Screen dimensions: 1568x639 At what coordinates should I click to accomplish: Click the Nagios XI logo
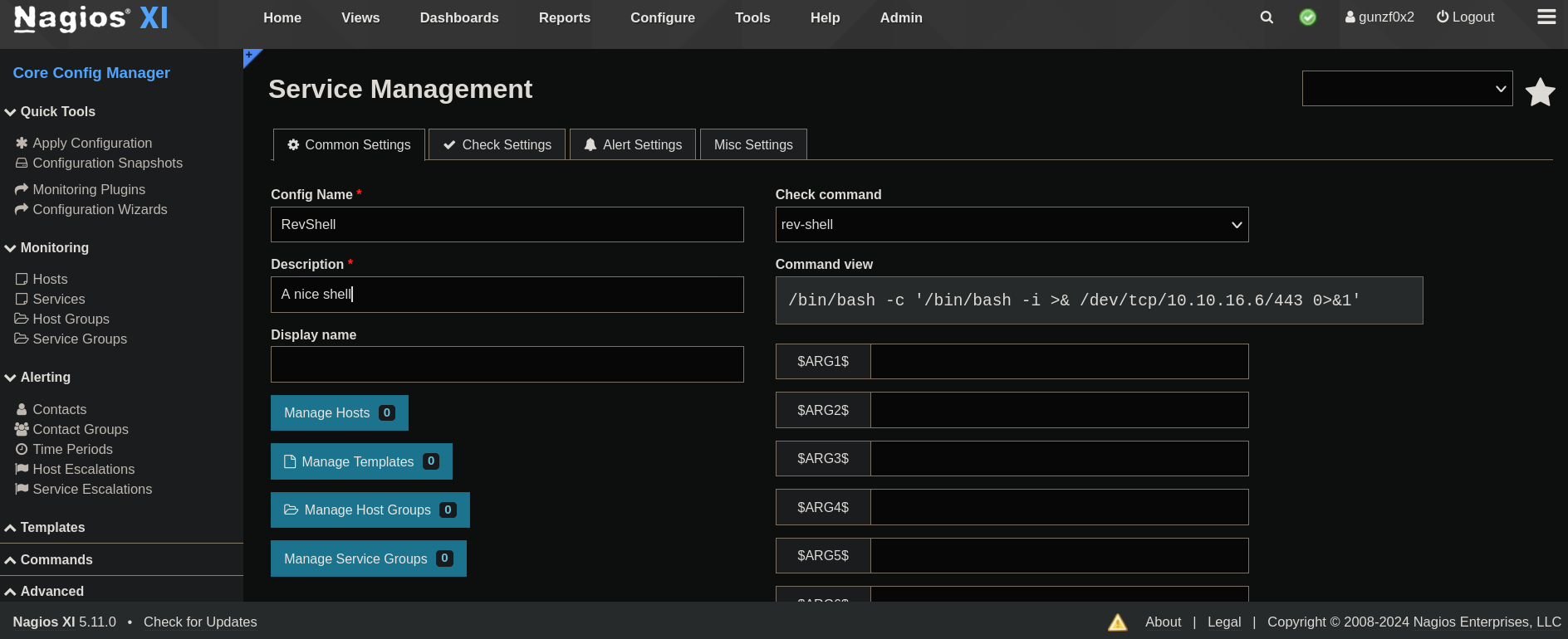click(x=91, y=17)
